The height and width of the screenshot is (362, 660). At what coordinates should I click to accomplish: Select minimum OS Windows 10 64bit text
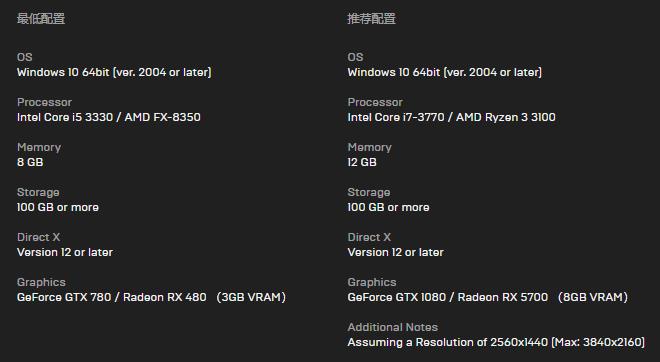coord(114,72)
